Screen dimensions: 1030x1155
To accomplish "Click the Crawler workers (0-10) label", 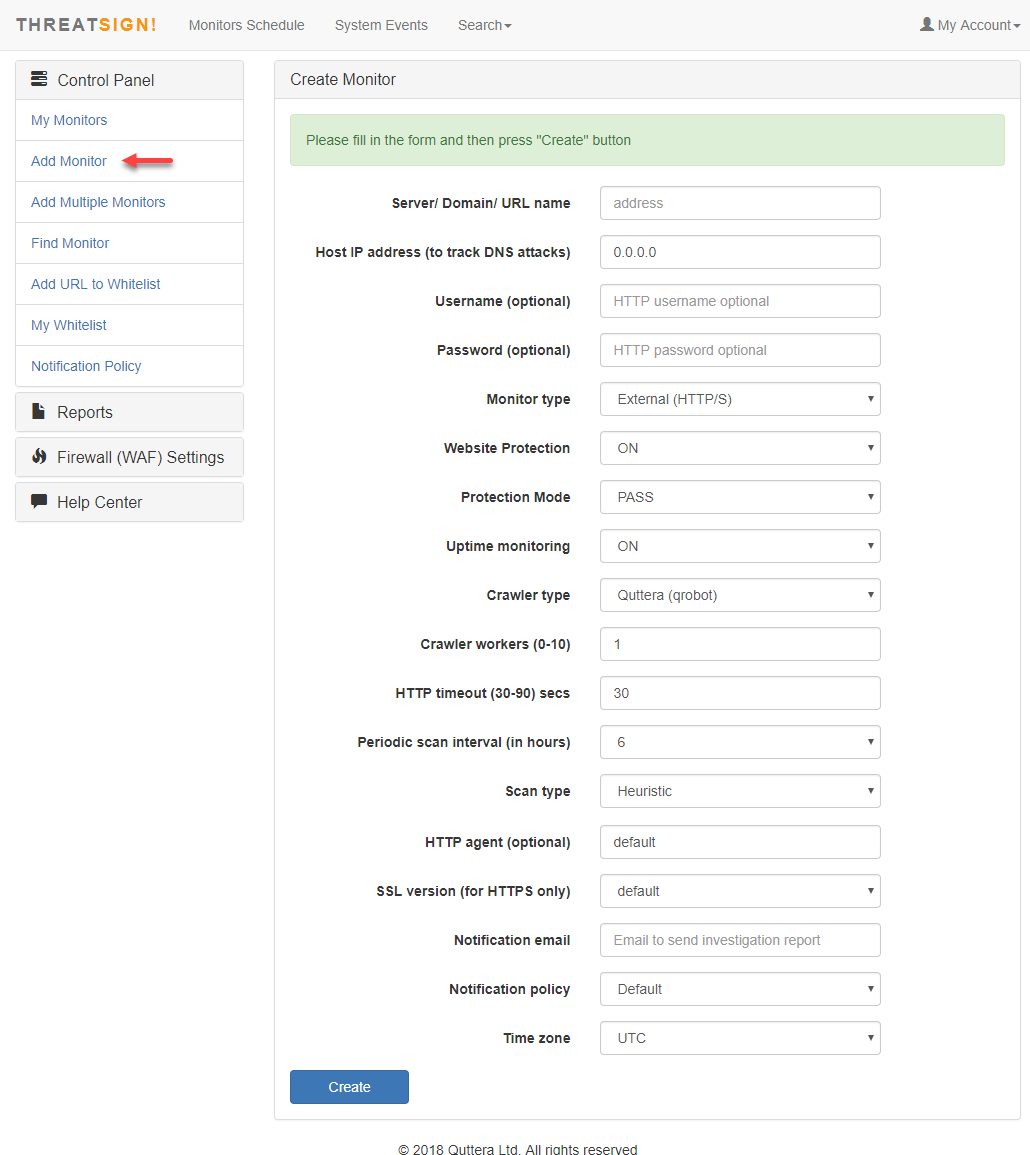I will [x=495, y=645].
